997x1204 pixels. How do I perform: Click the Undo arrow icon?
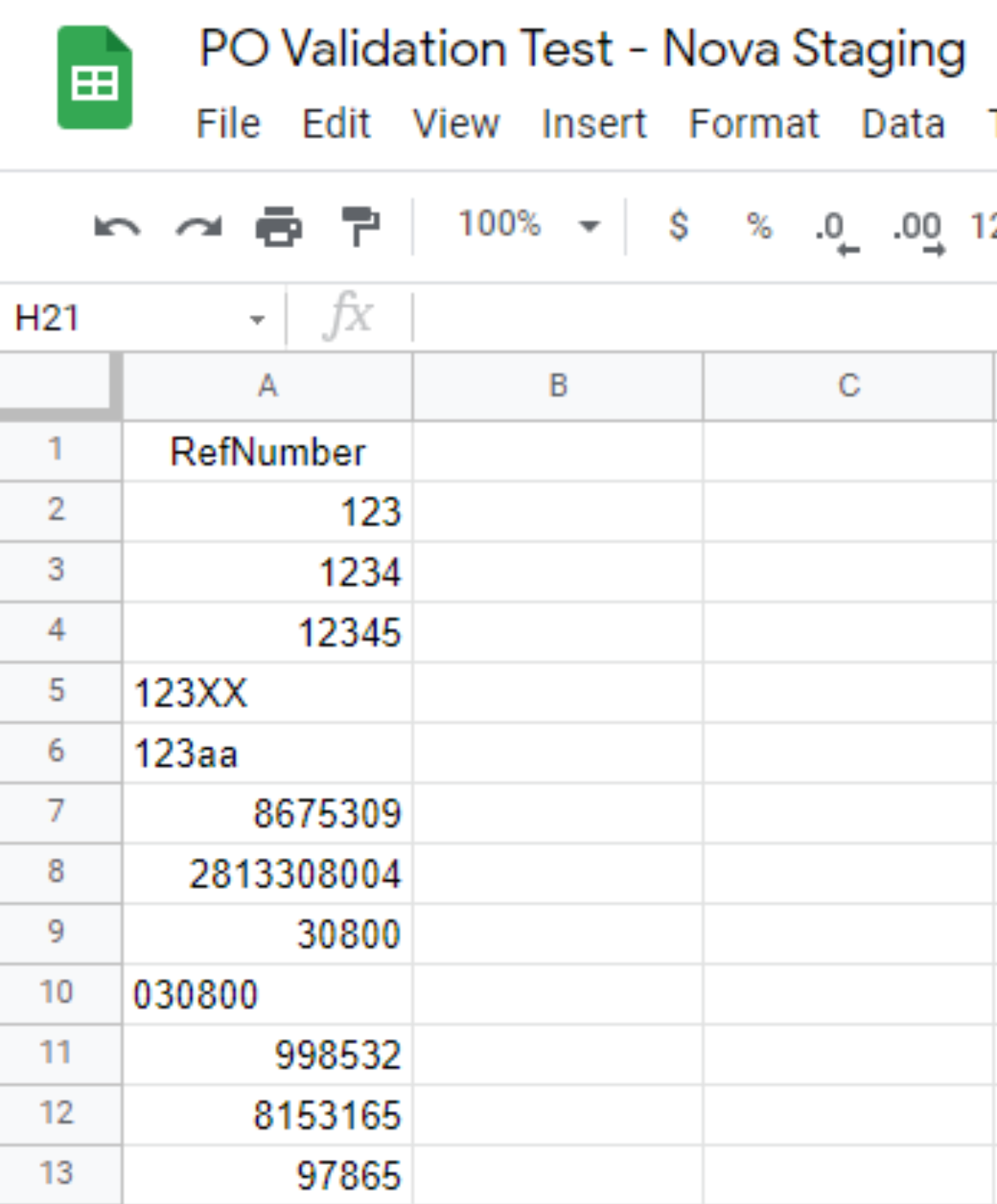pos(117,227)
